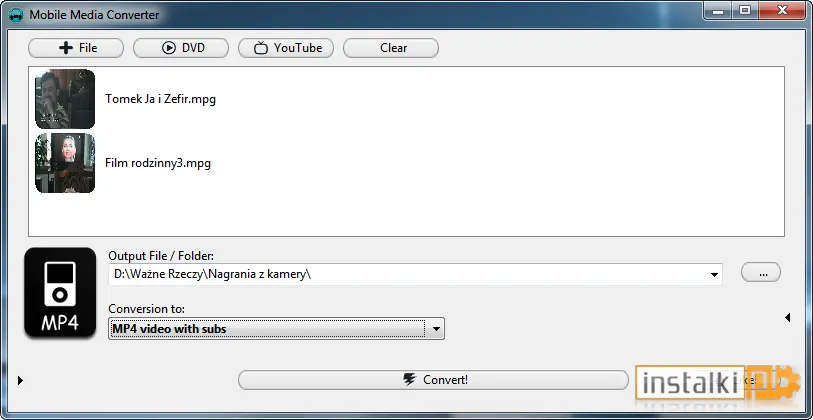Select the Tomek Ja i Zefir.mpg thumbnail
This screenshot has height=420, width=813.
pyautogui.click(x=65, y=99)
